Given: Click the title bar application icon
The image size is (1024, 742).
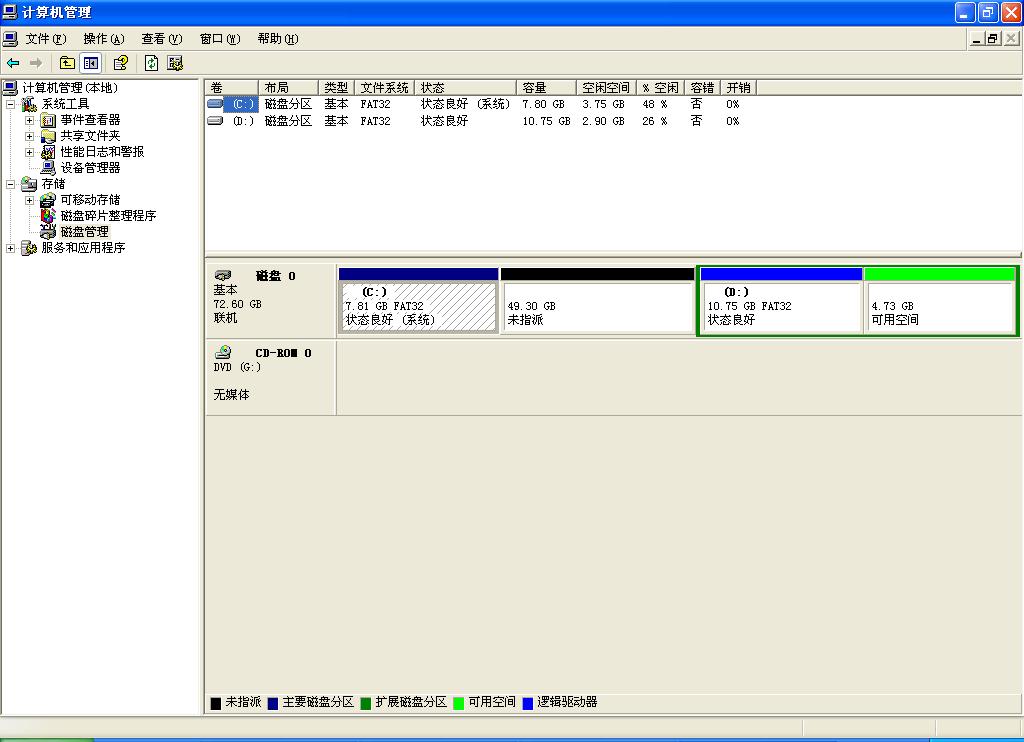Looking at the screenshot, I should pos(10,12).
